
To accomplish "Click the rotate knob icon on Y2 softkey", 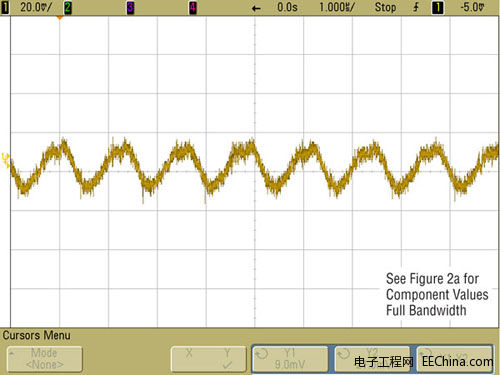I will coord(343,353).
